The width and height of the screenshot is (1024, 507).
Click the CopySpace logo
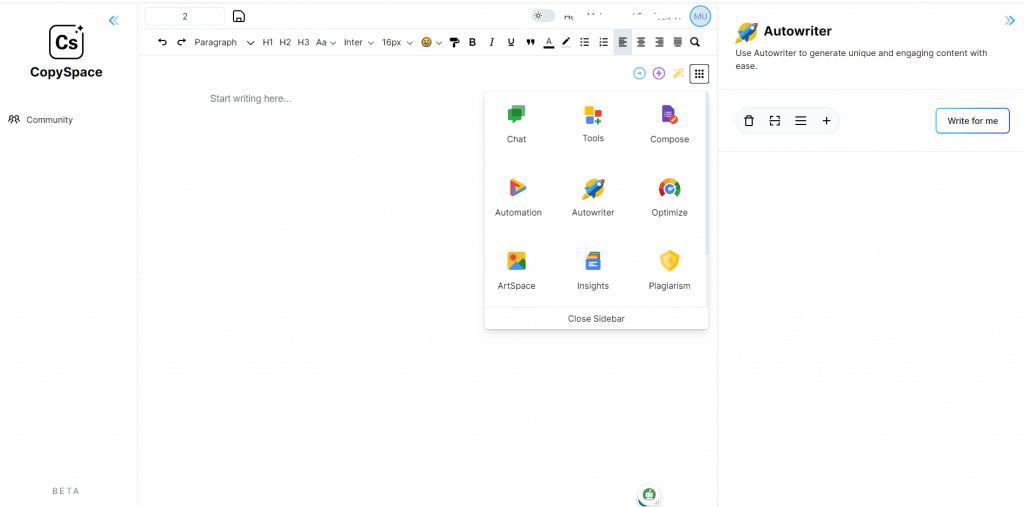tap(66, 52)
